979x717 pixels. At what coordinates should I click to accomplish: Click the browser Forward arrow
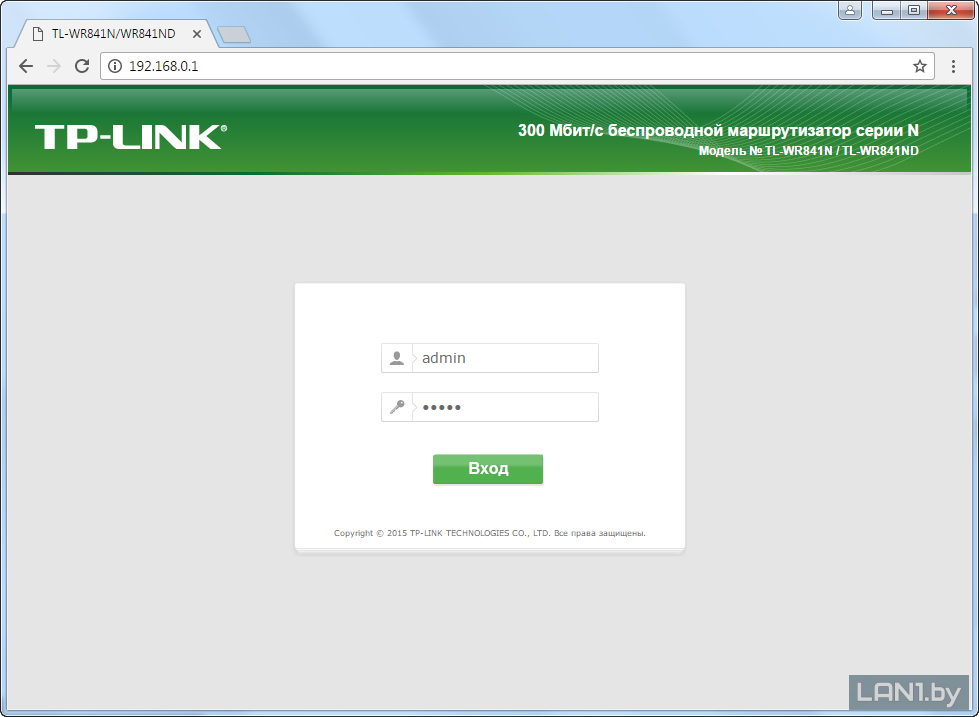click(x=54, y=66)
